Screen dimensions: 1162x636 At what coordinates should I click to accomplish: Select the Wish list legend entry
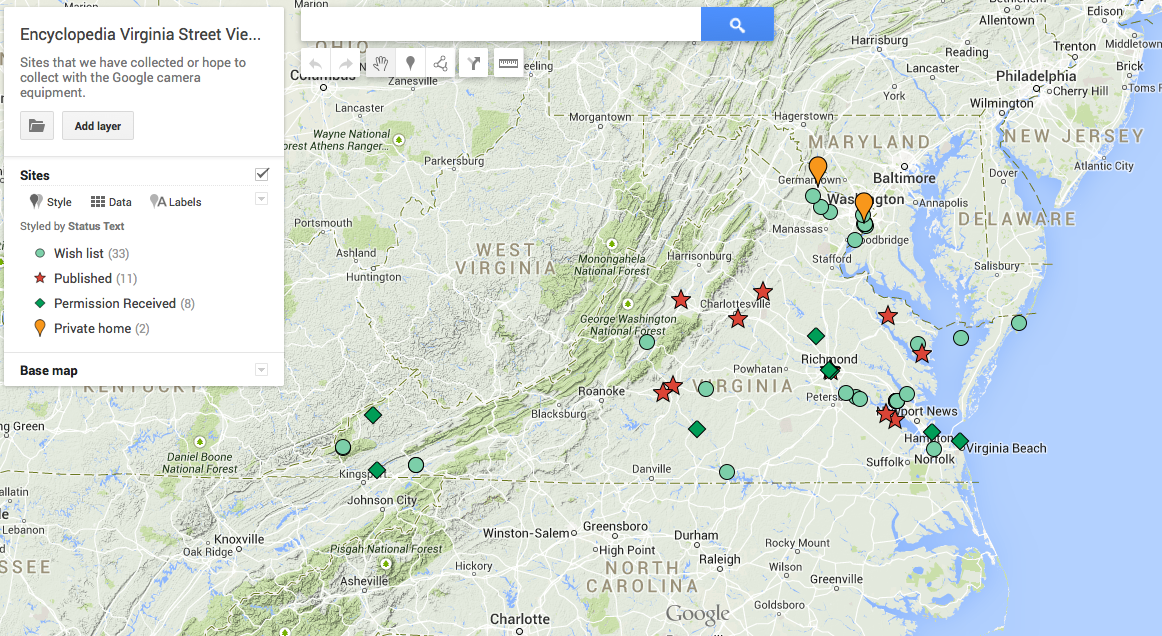82,254
